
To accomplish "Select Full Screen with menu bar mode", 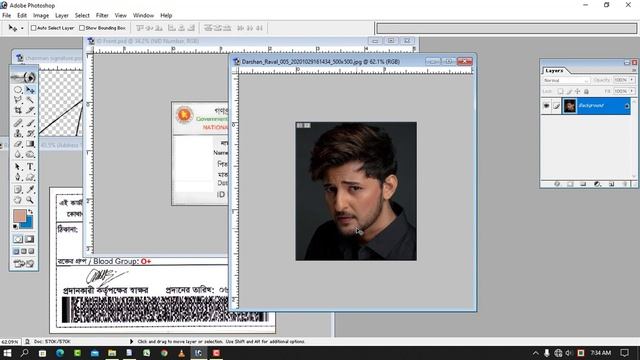I will pos(24,251).
